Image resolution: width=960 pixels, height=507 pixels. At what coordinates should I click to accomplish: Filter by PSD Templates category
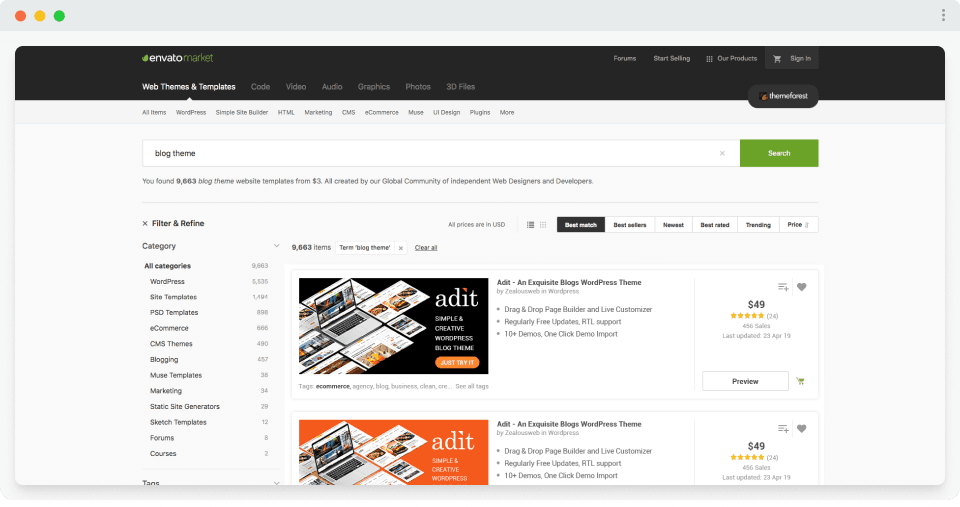coord(174,313)
